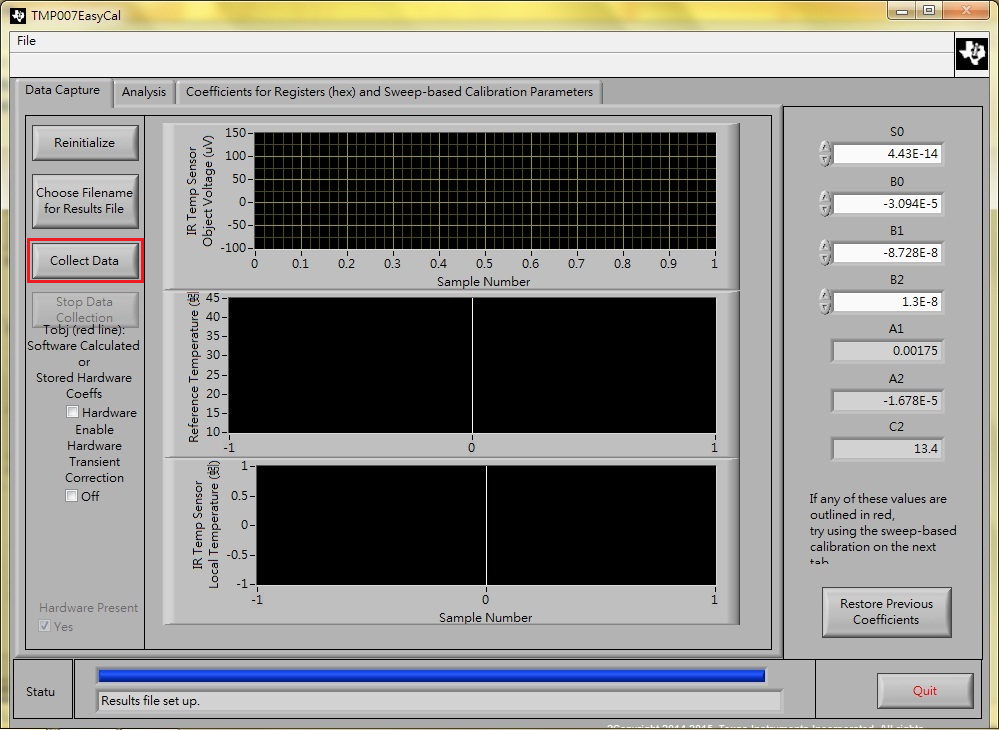Click the Tobj (red line) description text
This screenshot has height=730, width=999.
point(83,362)
